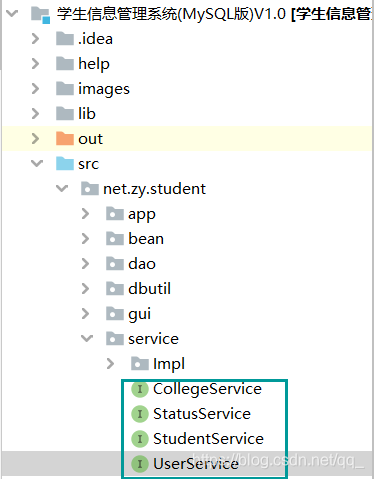Select the gui package label

pos(139,314)
